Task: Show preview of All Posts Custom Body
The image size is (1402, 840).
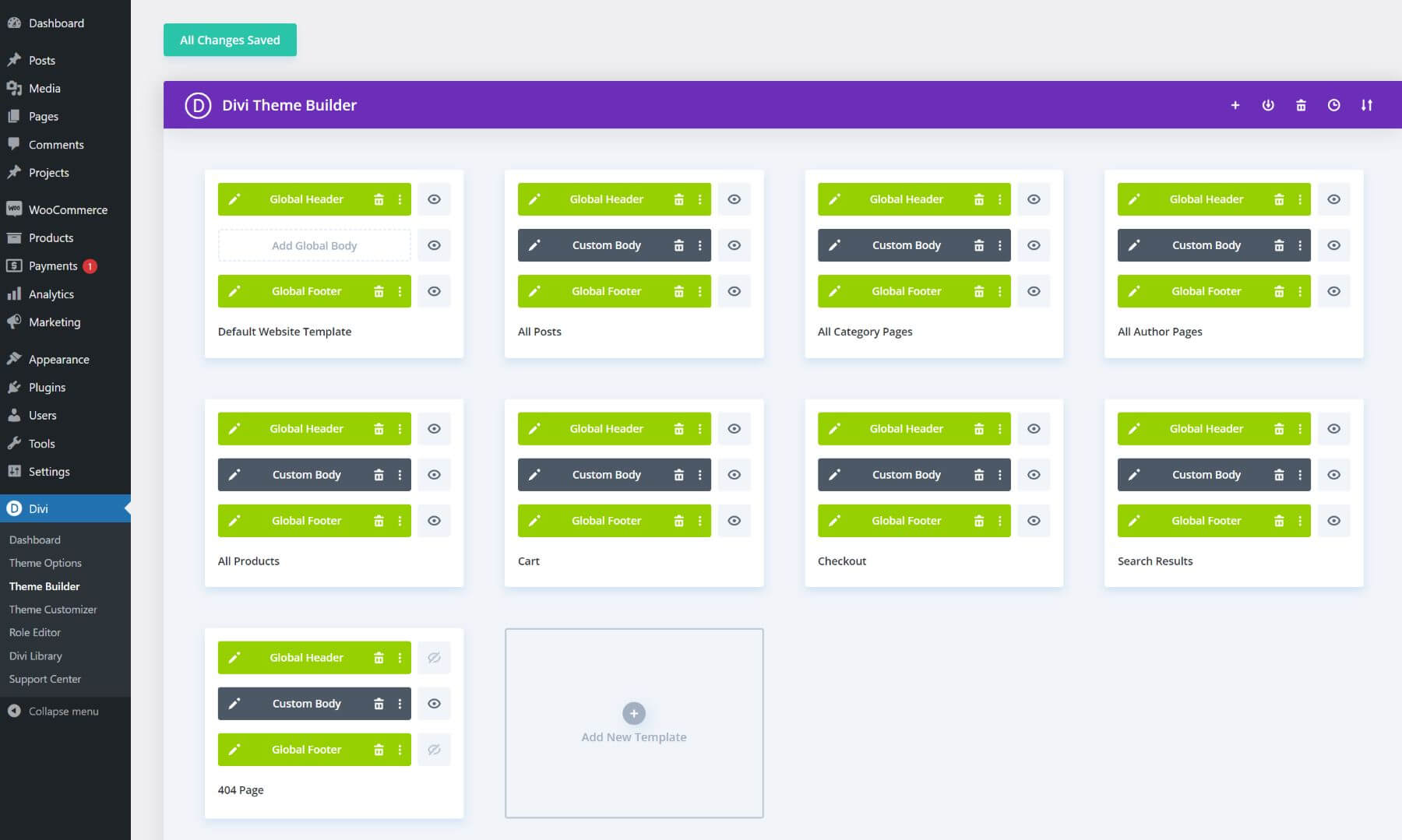Action: pyautogui.click(x=734, y=244)
